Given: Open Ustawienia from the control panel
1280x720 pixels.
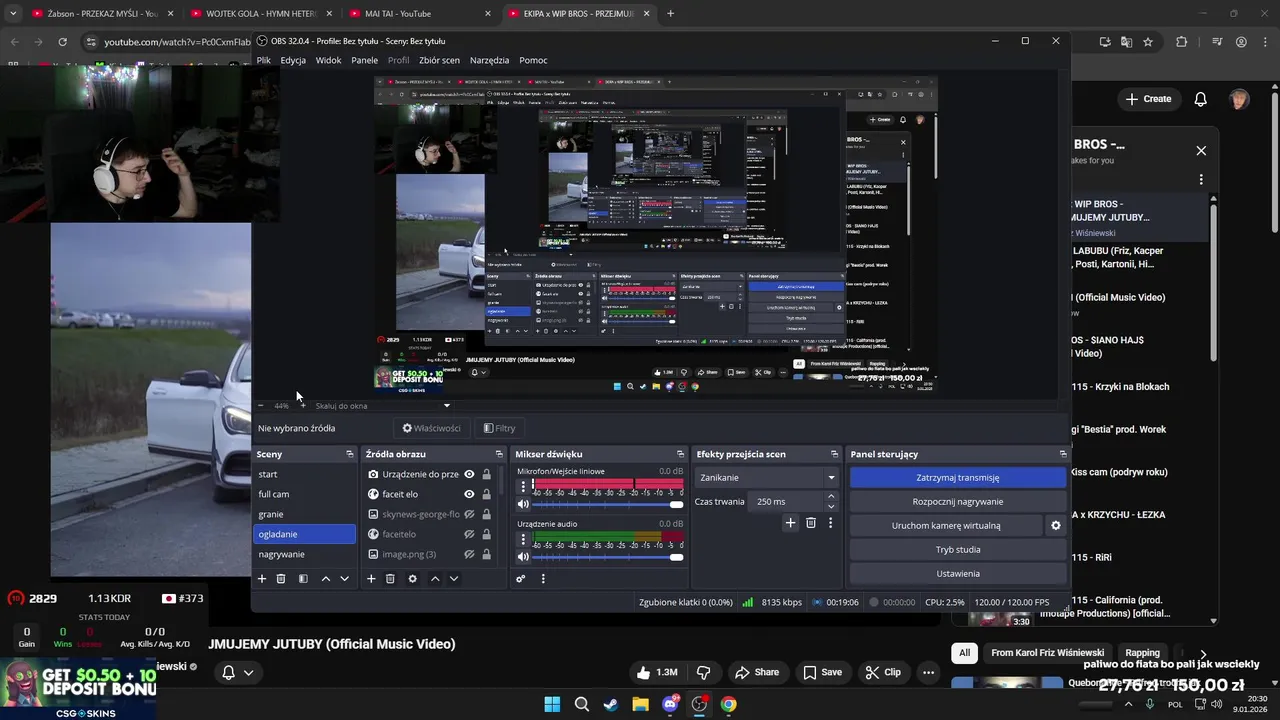Looking at the screenshot, I should pos(957,573).
